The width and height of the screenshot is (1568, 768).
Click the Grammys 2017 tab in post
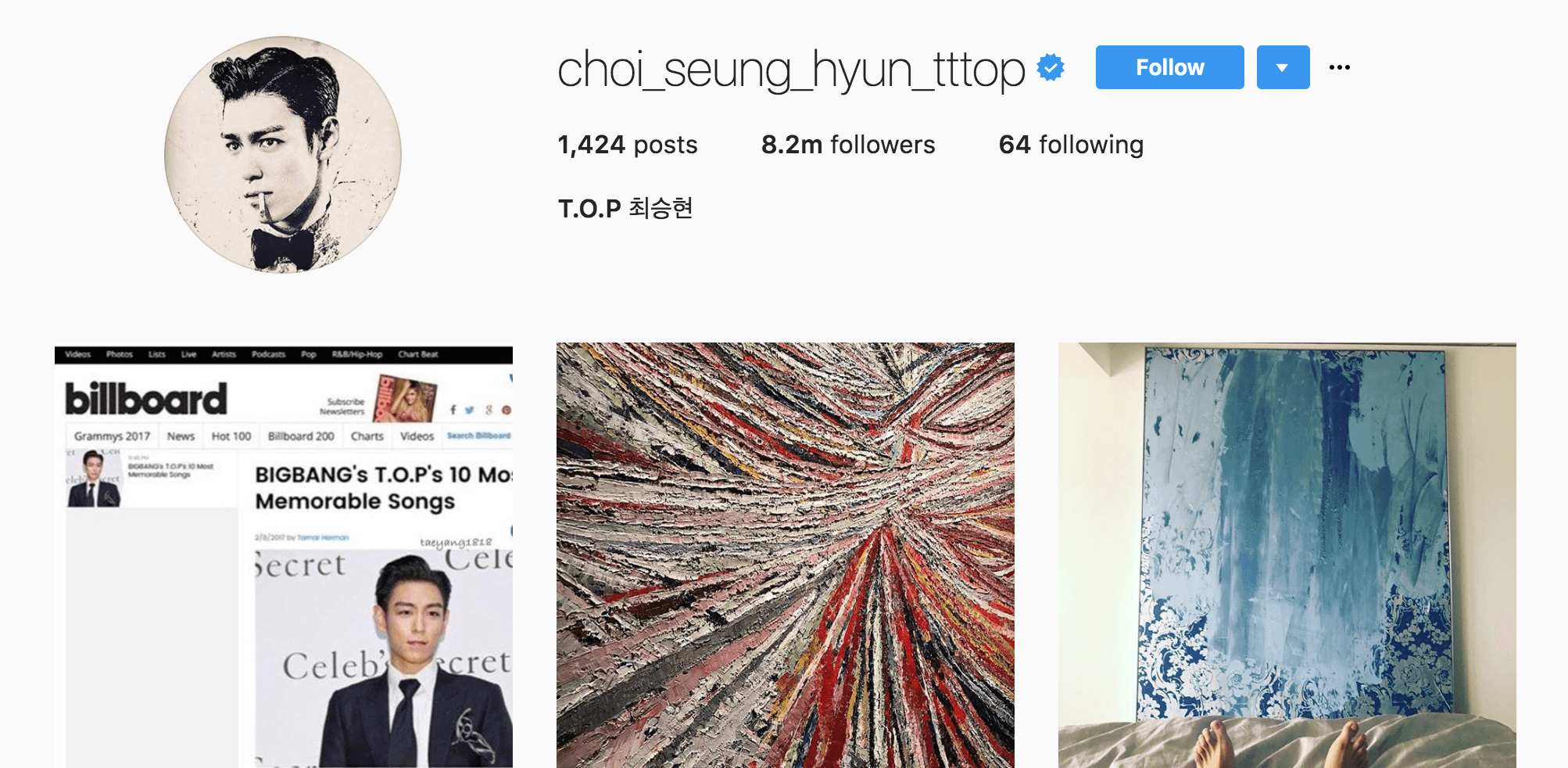pyautogui.click(x=112, y=436)
